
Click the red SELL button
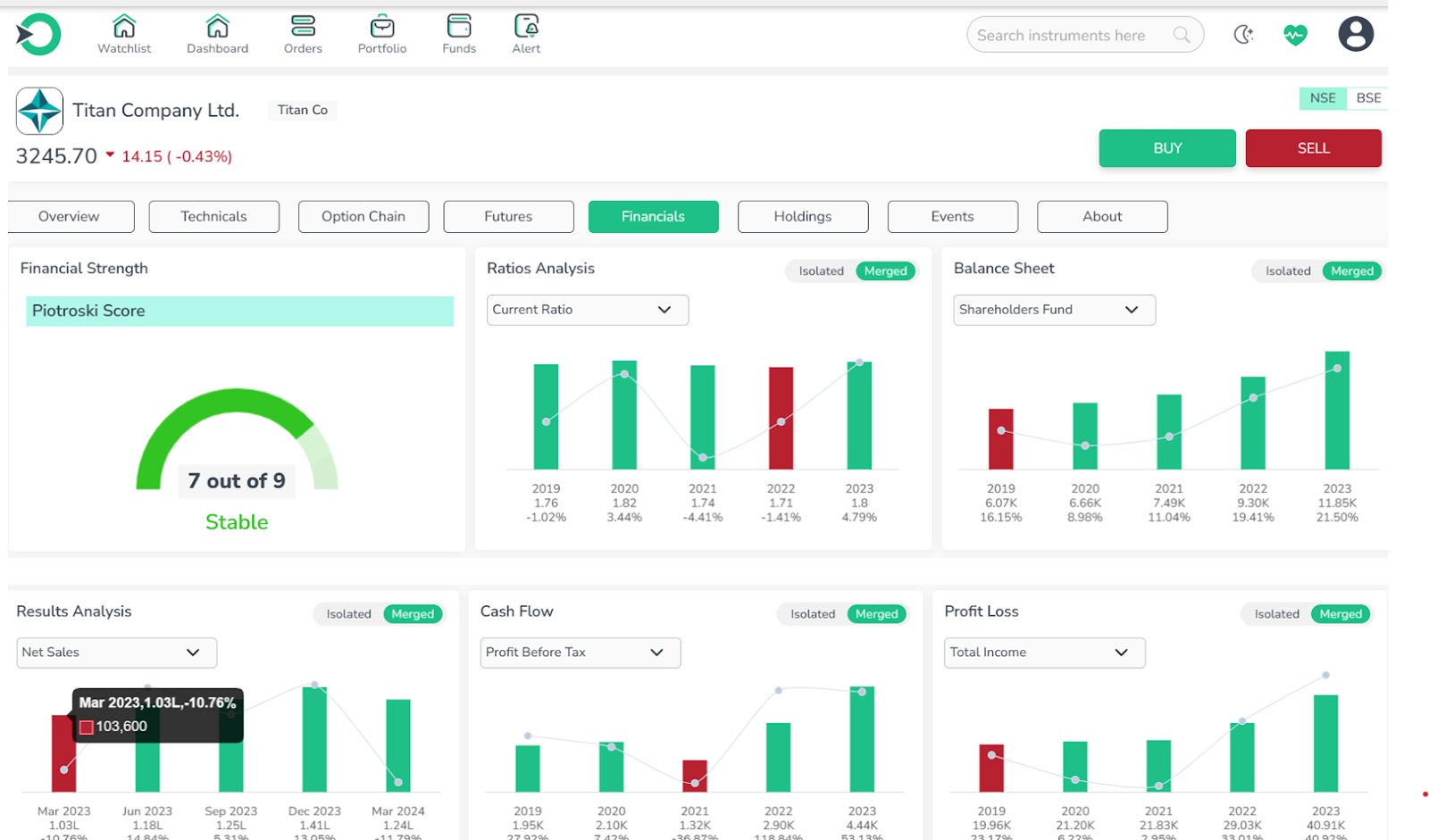[1313, 148]
